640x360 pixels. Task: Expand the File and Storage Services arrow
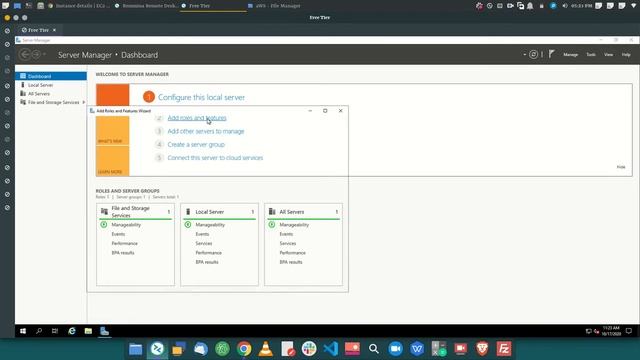click(84, 102)
